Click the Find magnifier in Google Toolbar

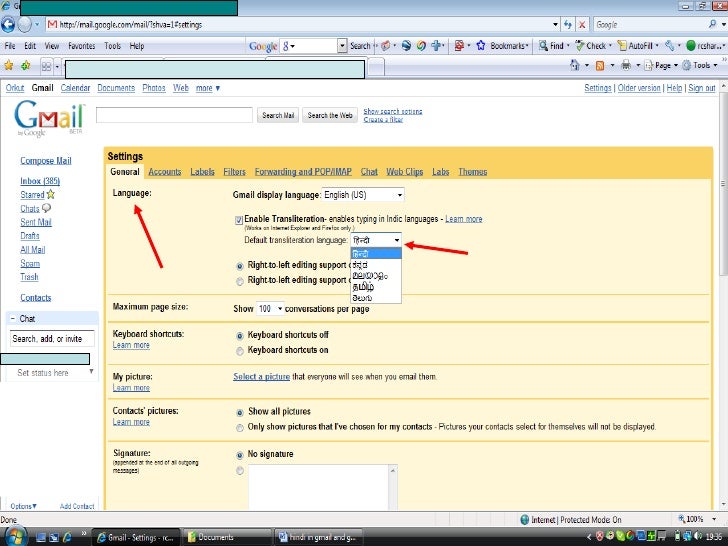[x=543, y=46]
